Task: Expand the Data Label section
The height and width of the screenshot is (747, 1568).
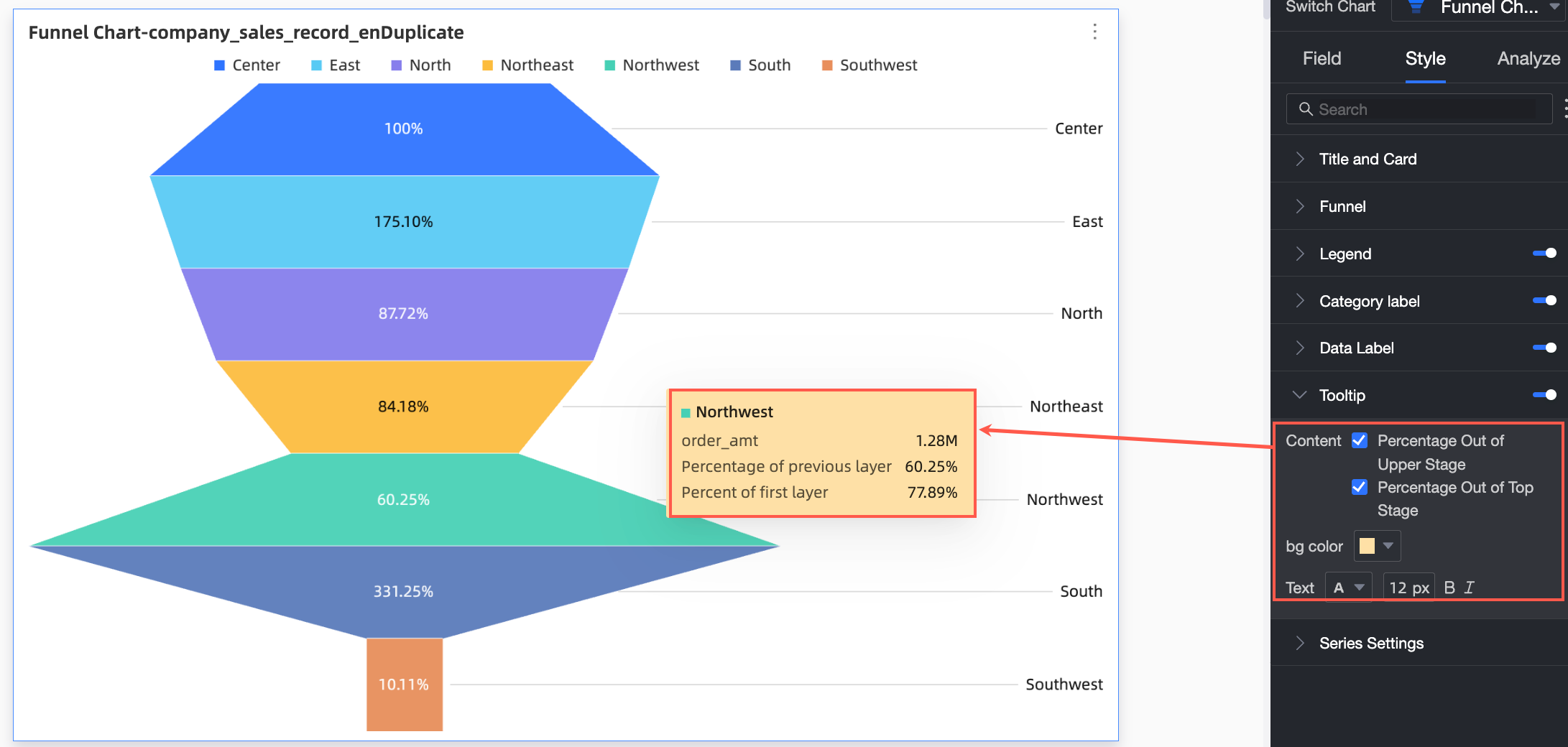Action: pos(1299,348)
